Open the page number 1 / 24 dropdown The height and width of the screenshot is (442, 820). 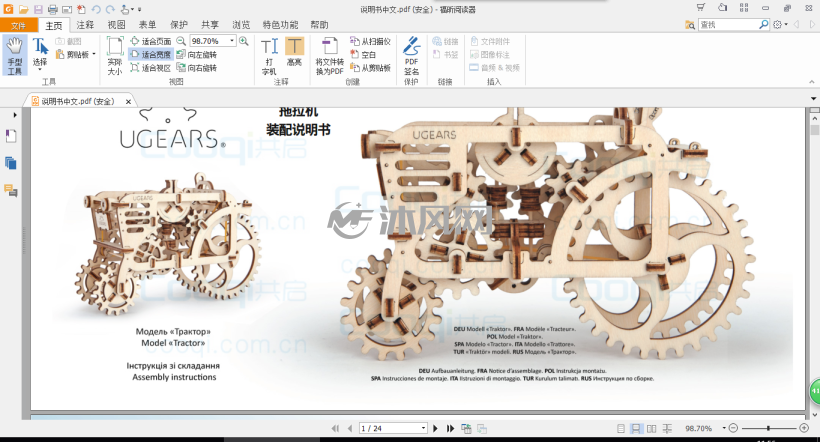[x=424, y=428]
